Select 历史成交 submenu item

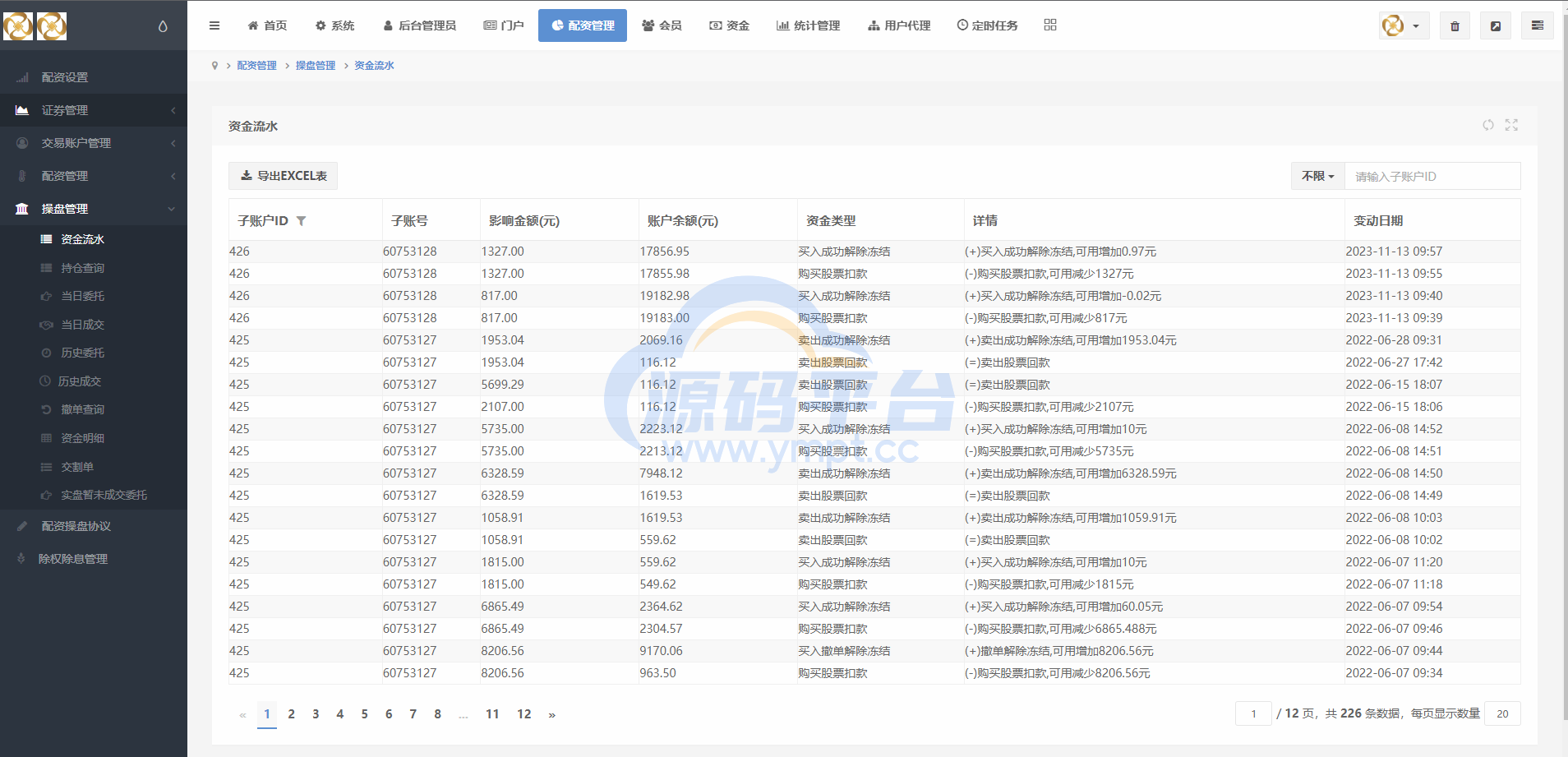(x=94, y=381)
